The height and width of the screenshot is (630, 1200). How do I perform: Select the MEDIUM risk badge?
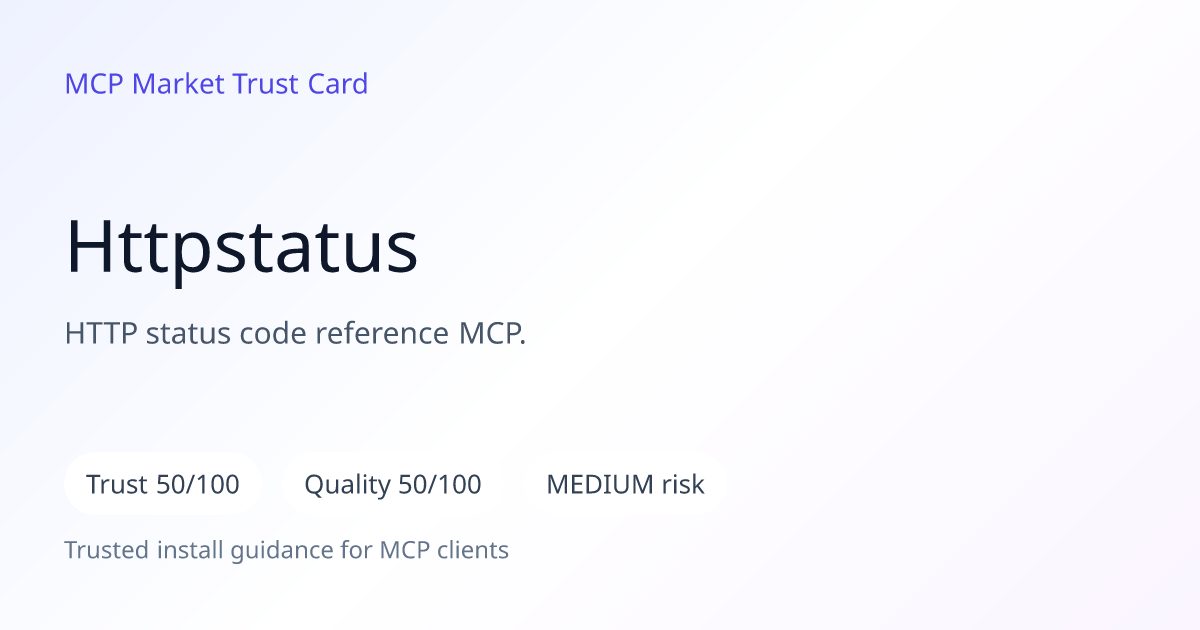point(625,484)
